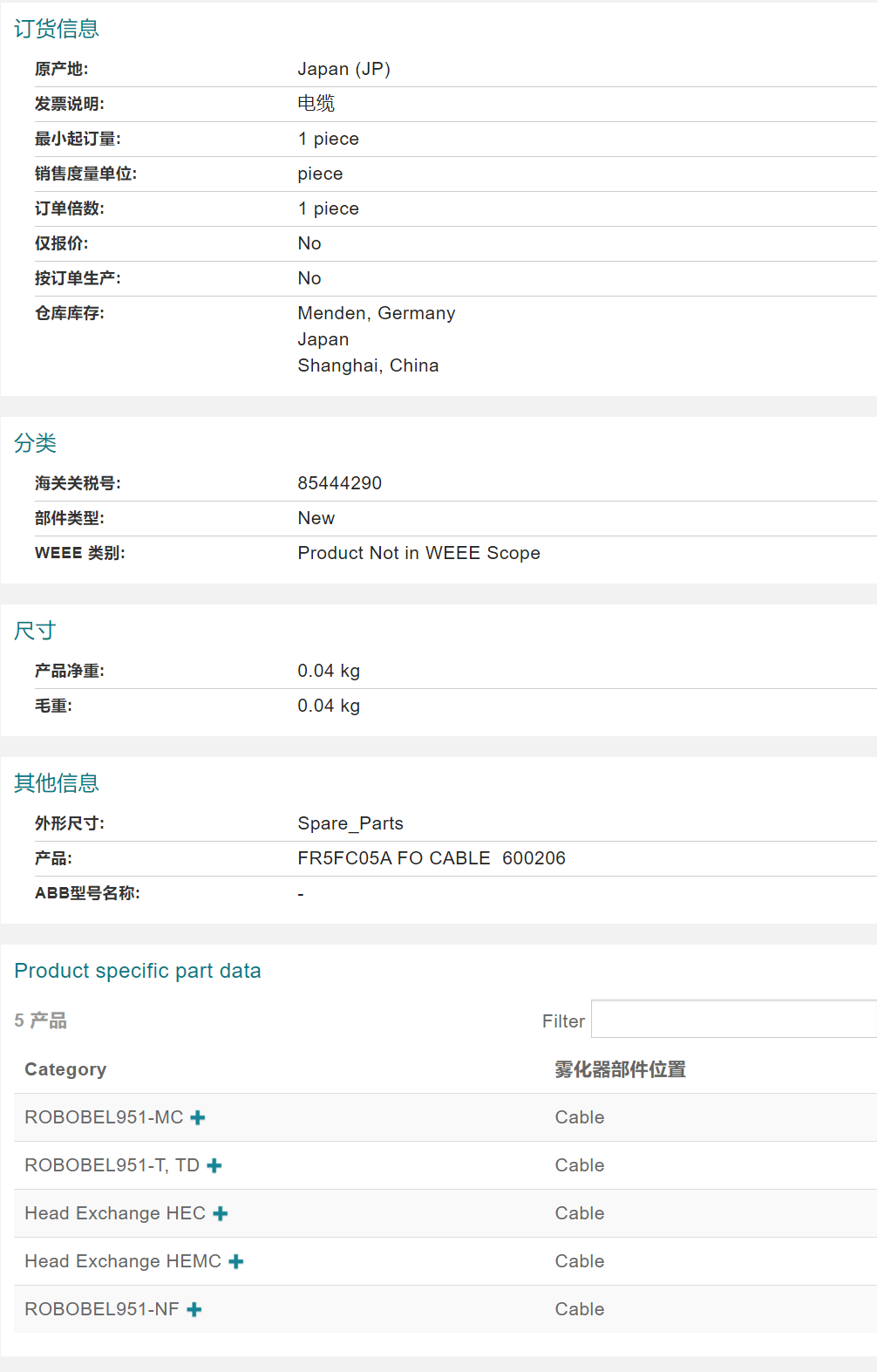Select the ROBOBEL951-MC category name
The width and height of the screenshot is (877, 1372).
pyautogui.click(x=104, y=1117)
